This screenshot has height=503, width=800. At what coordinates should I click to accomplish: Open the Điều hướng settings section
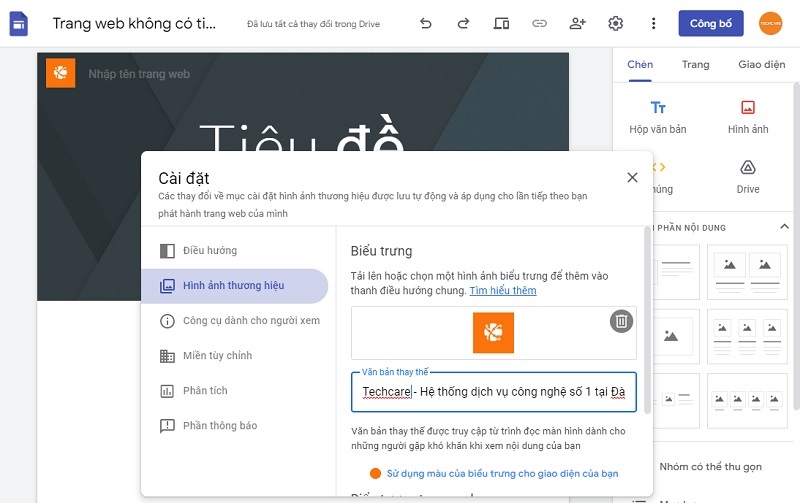coord(235,250)
